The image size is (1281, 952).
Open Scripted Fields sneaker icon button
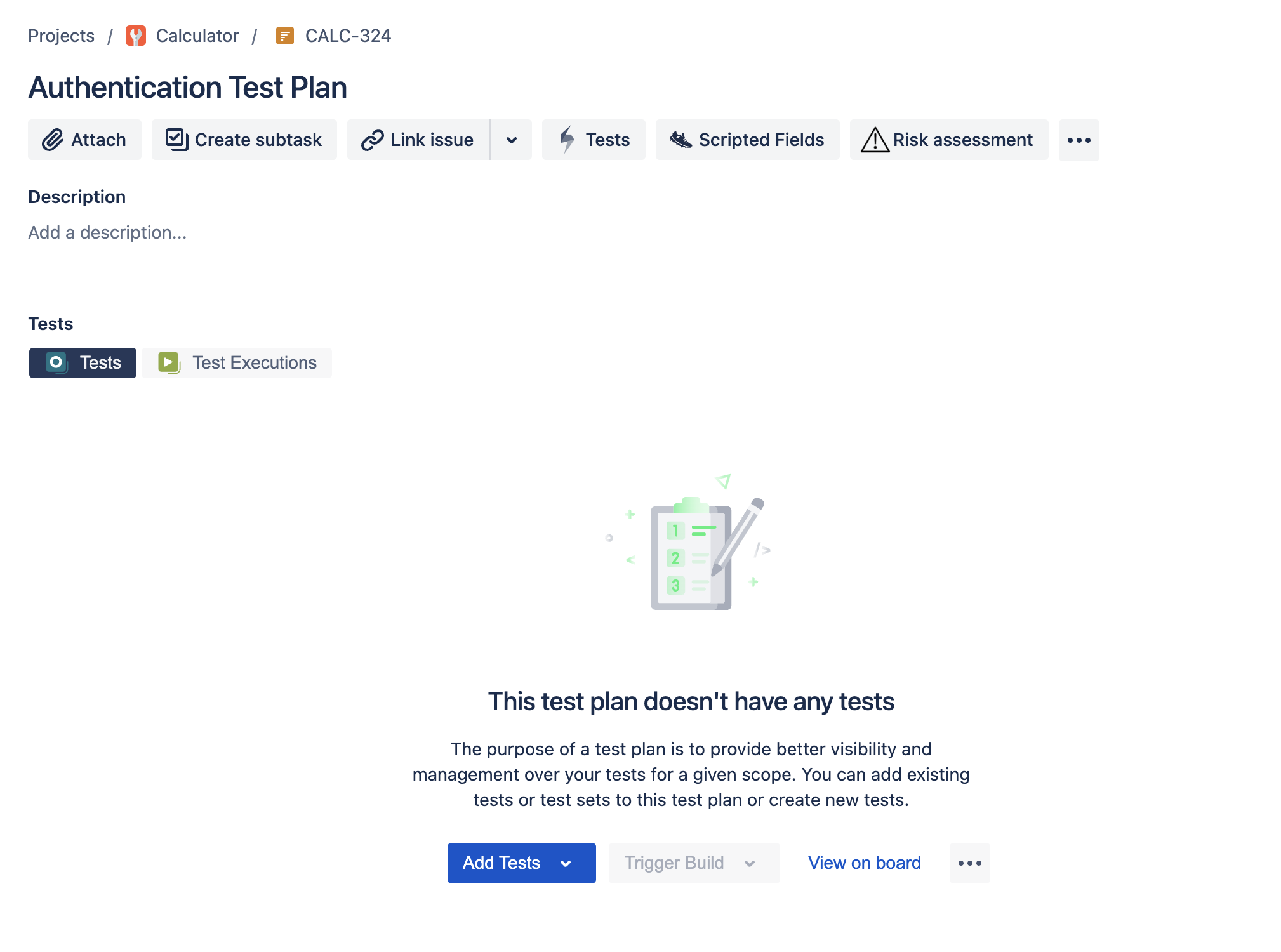[x=748, y=140]
